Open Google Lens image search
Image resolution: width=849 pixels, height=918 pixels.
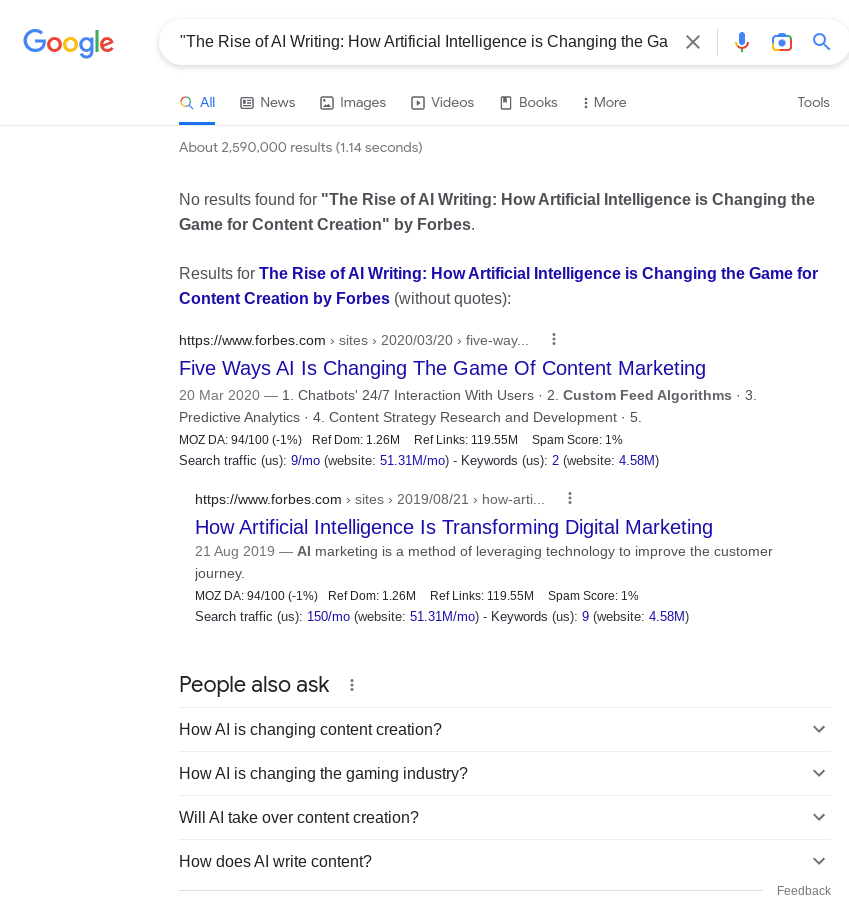[782, 42]
